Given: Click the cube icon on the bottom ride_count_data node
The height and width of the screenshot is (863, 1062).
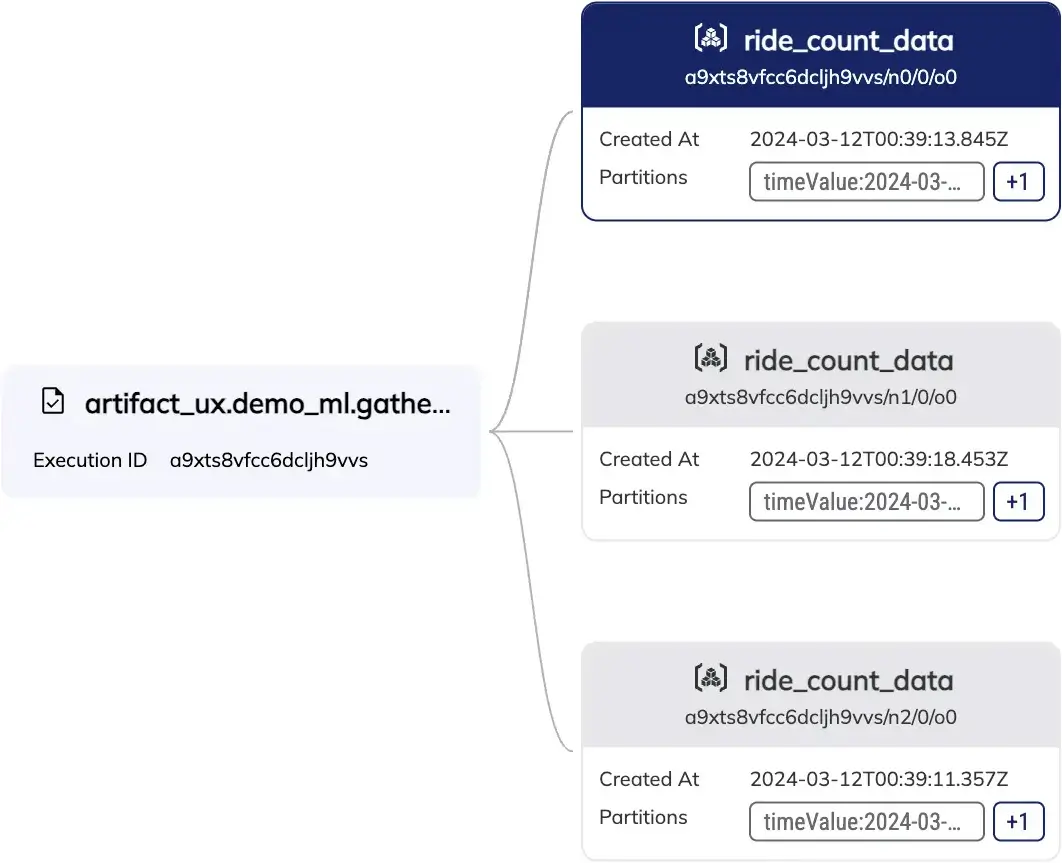Looking at the screenshot, I should pos(710,678).
